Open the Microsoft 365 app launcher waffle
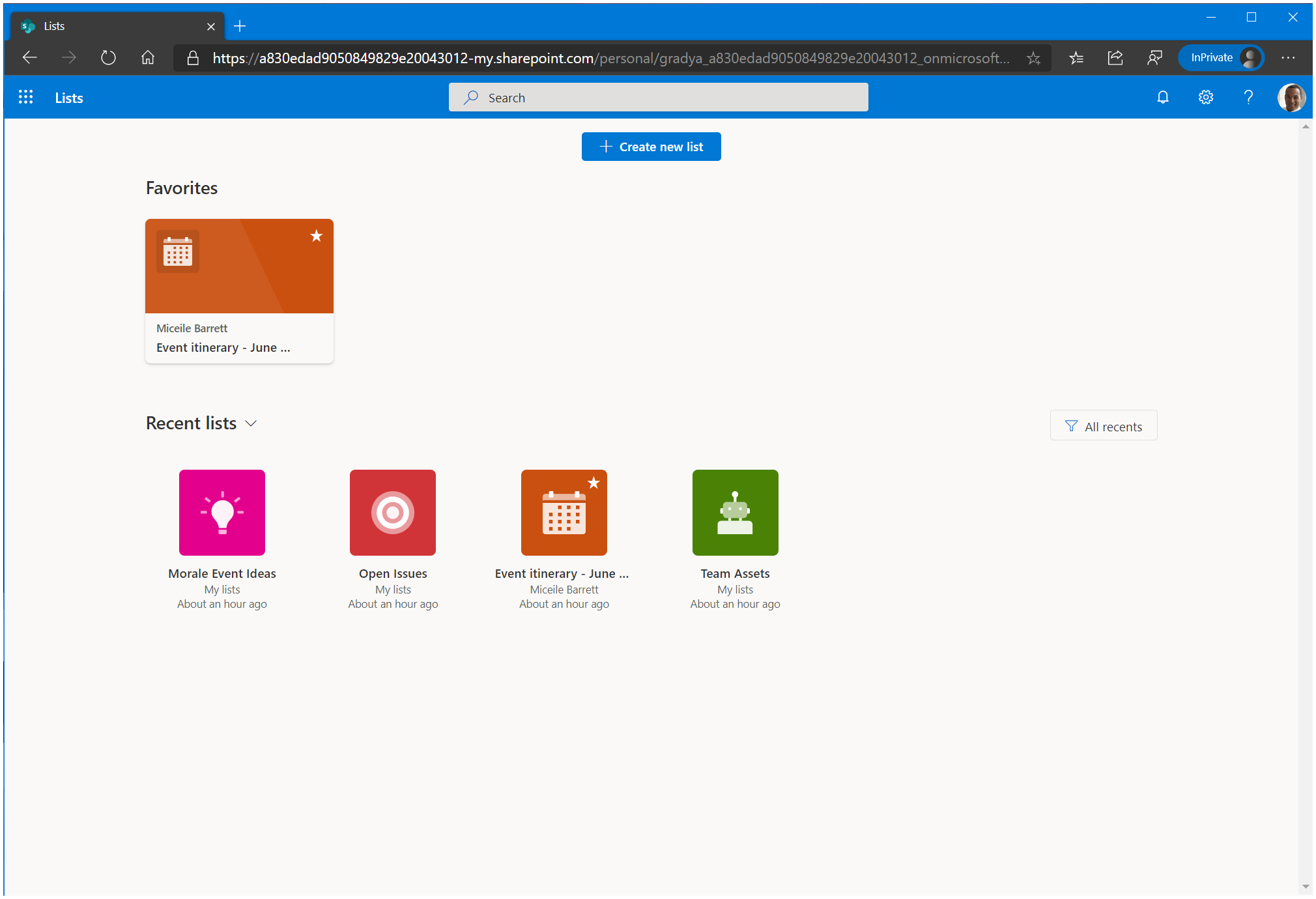The width and height of the screenshot is (1316, 899). 26,96
